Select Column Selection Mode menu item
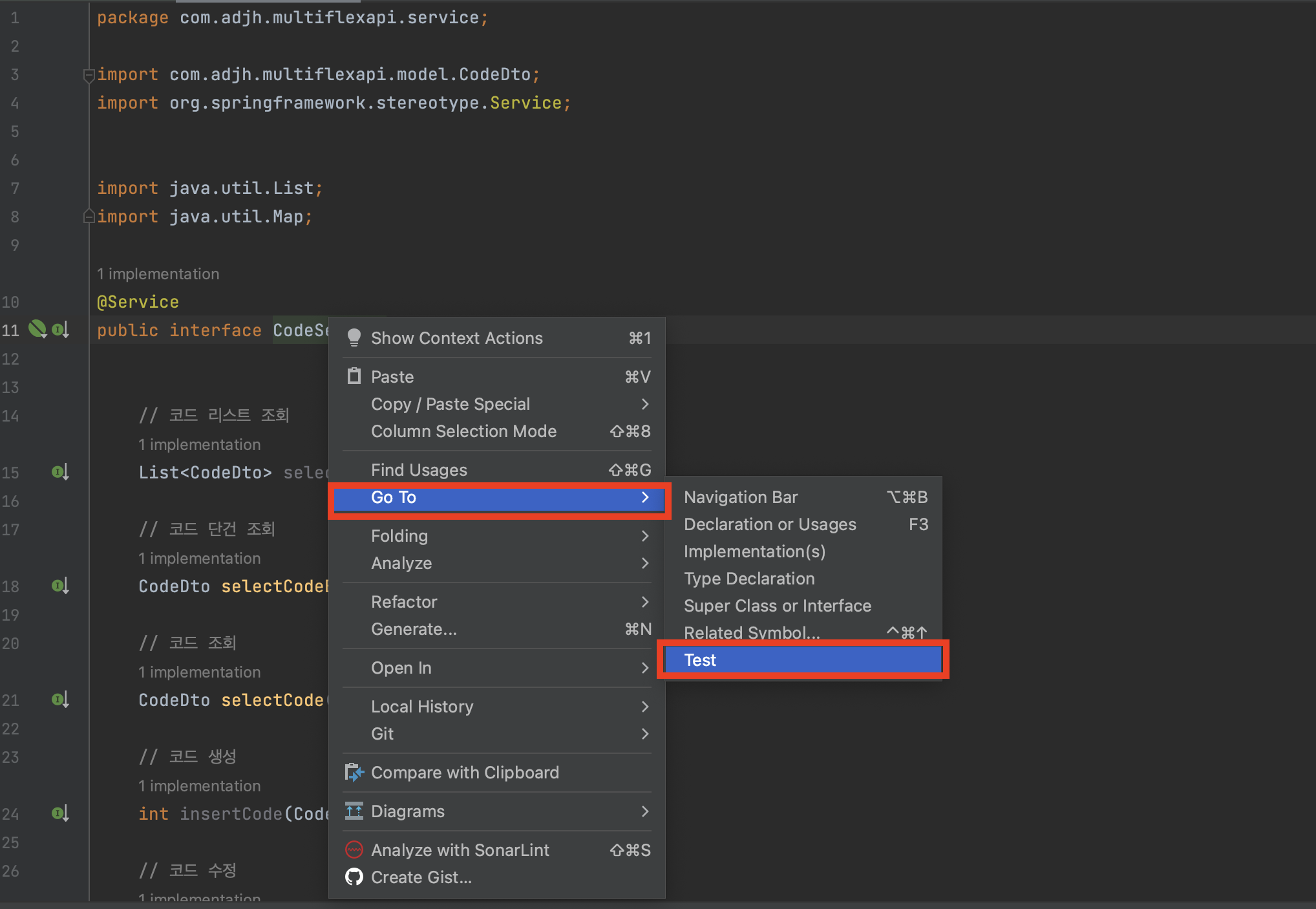 (463, 431)
